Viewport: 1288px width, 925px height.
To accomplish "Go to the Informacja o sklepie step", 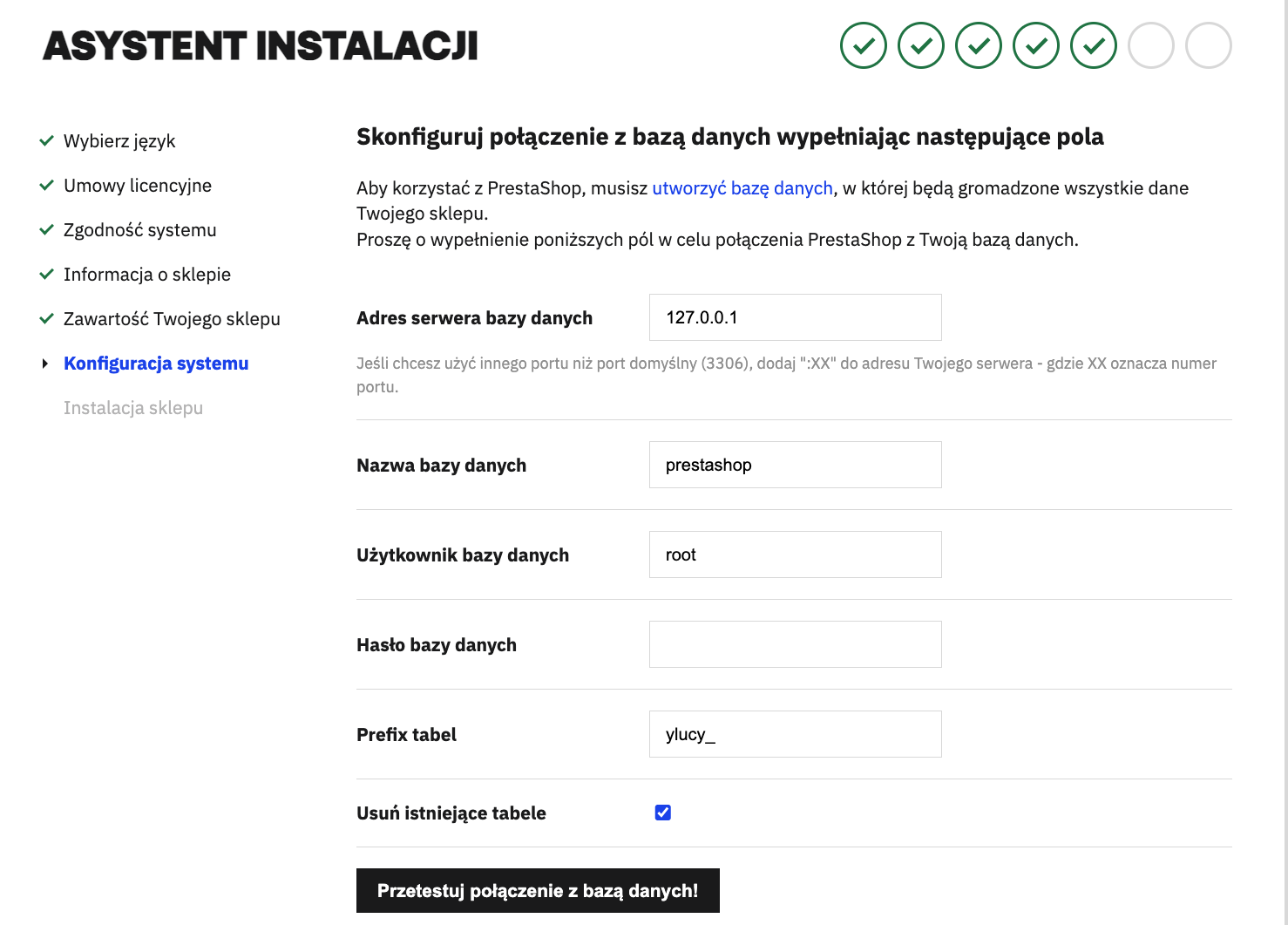I will point(147,275).
